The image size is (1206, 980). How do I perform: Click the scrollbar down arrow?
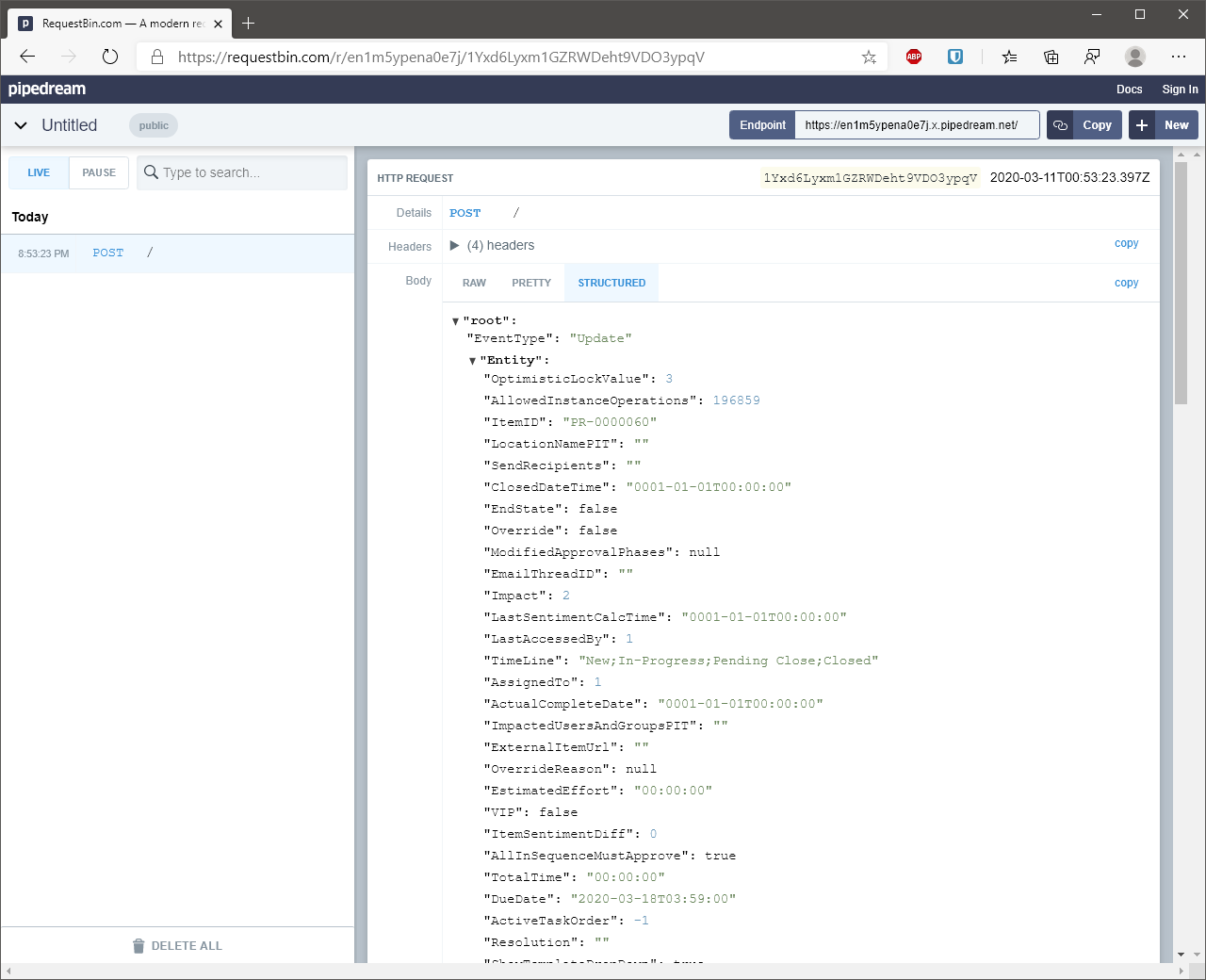(1181, 955)
